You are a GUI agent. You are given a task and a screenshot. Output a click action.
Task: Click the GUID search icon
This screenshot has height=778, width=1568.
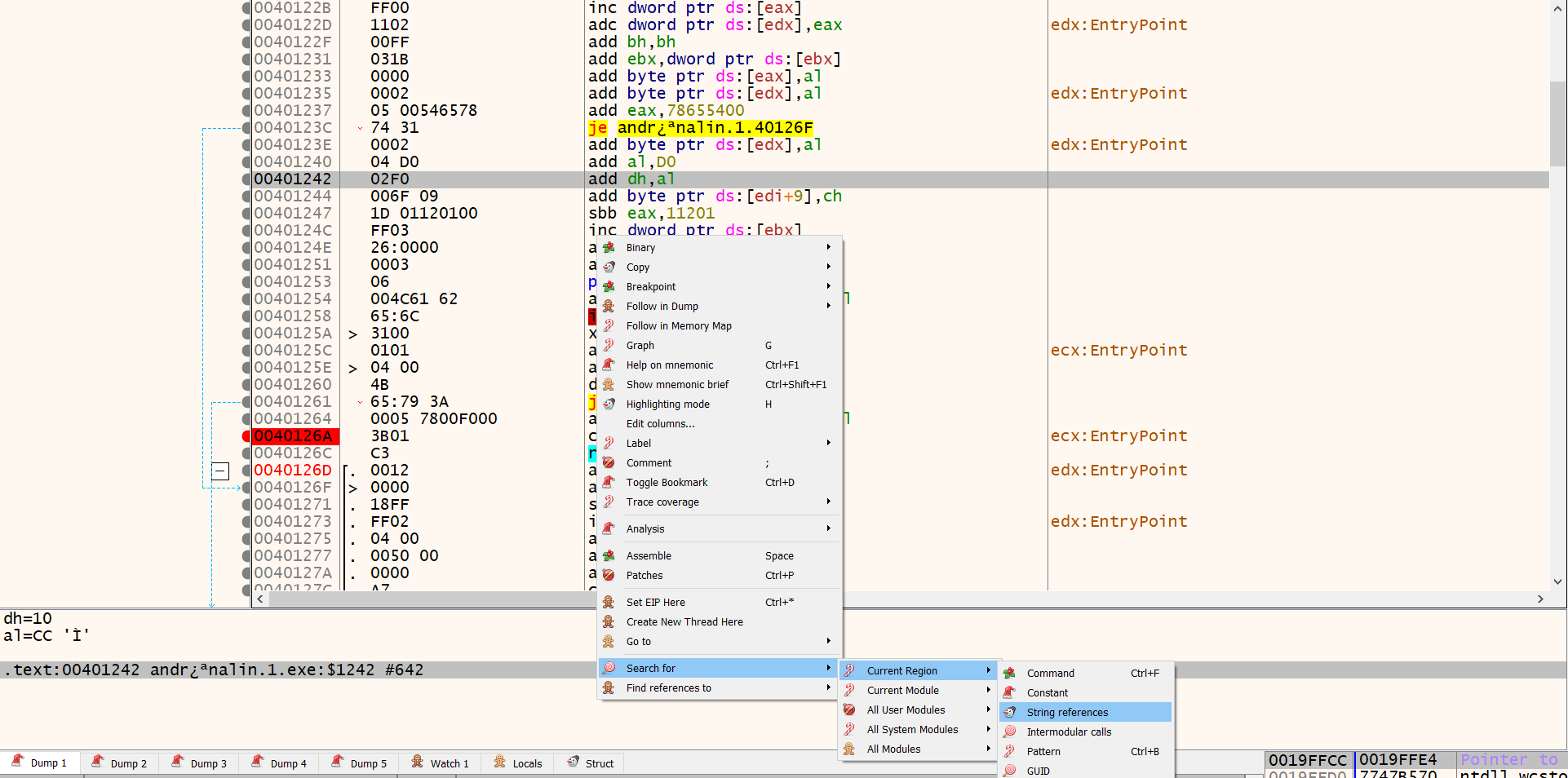click(x=1009, y=771)
